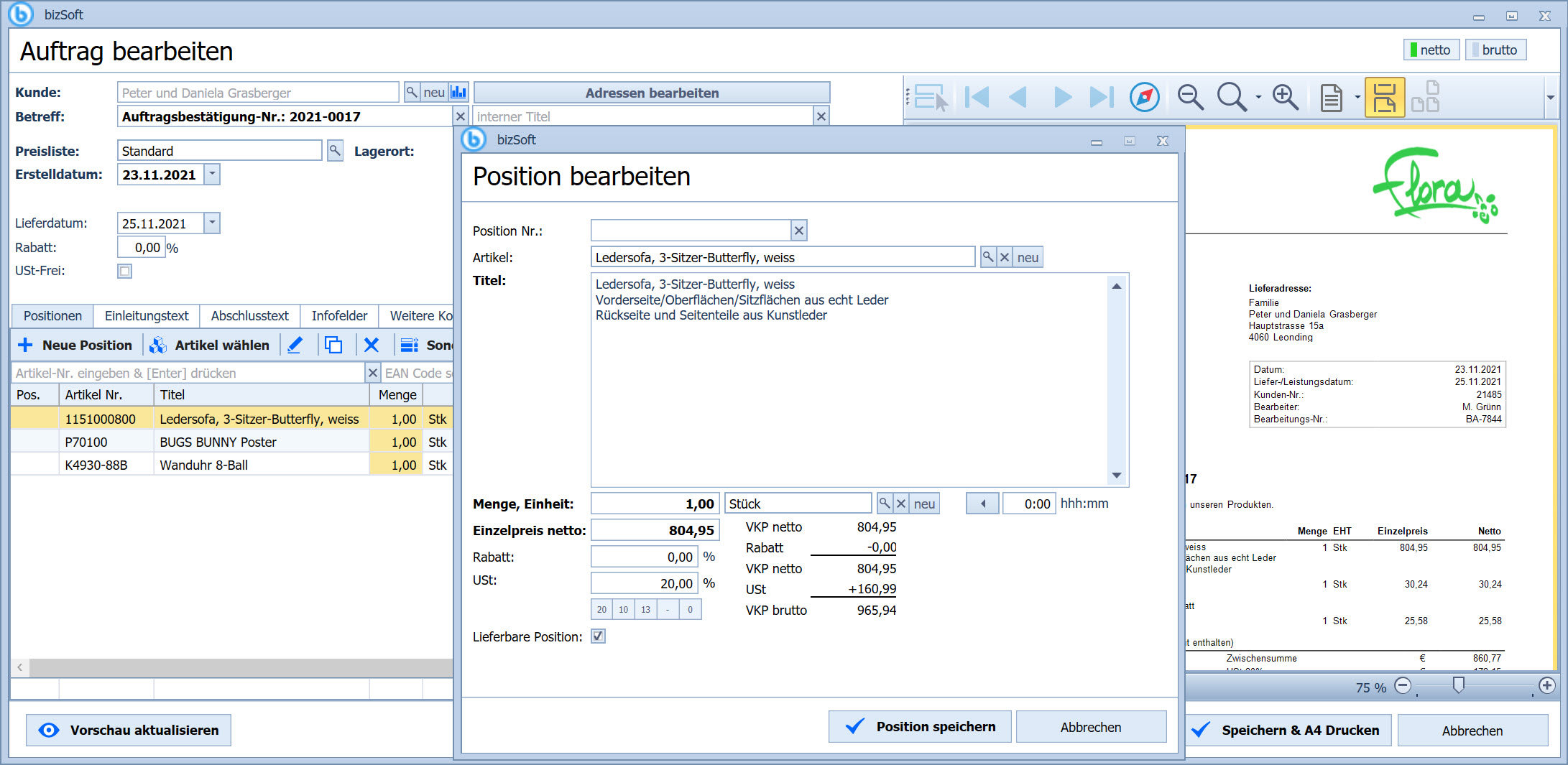Click the zoom in magnifier icon
Image resolution: width=1568 pixels, height=765 pixels.
coord(1285,97)
